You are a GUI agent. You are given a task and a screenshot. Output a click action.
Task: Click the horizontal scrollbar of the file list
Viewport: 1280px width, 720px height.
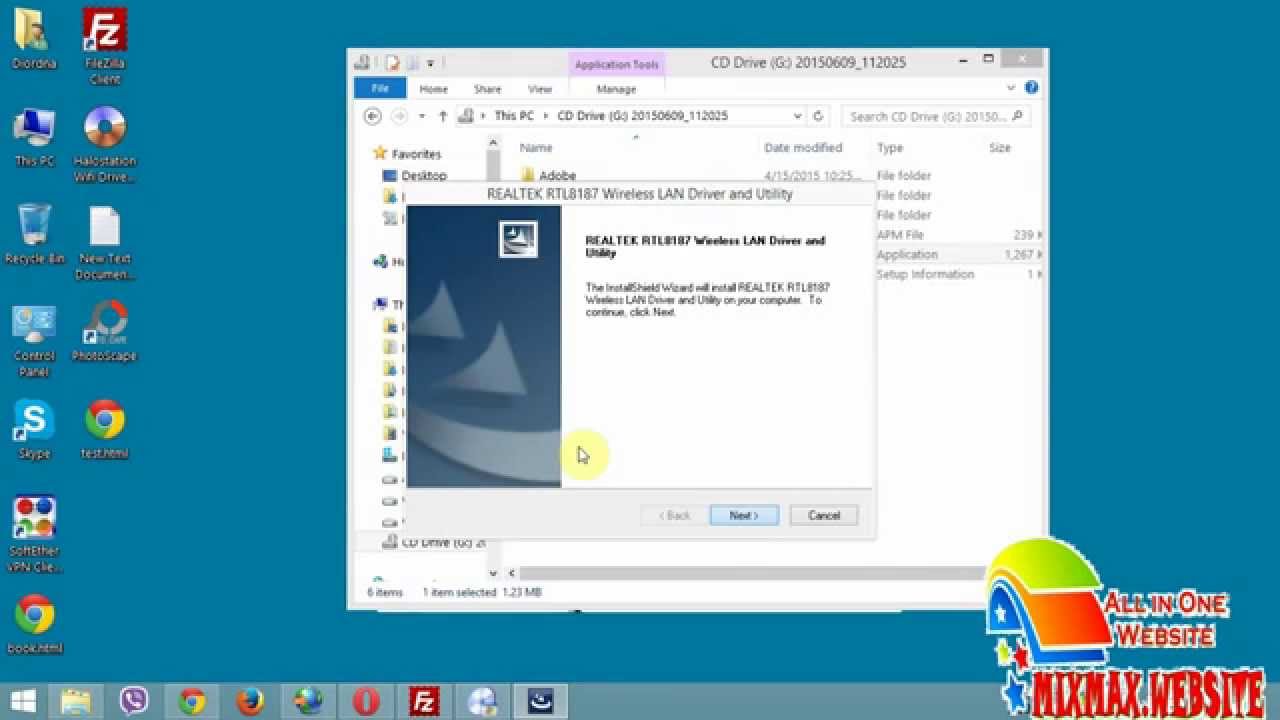752,574
